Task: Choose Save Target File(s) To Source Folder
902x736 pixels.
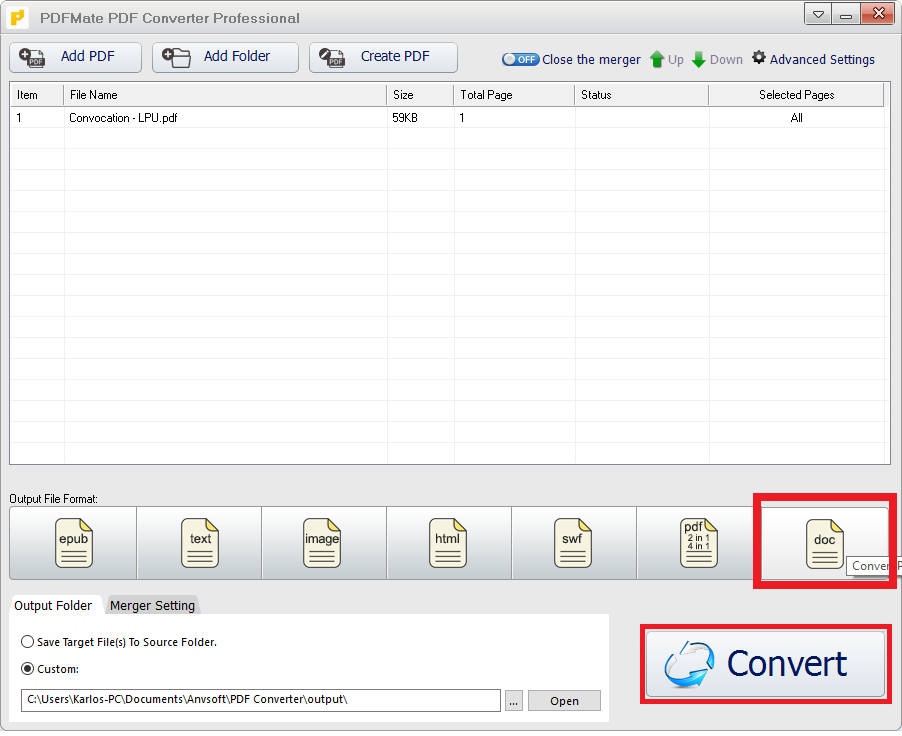Action: (x=119, y=642)
